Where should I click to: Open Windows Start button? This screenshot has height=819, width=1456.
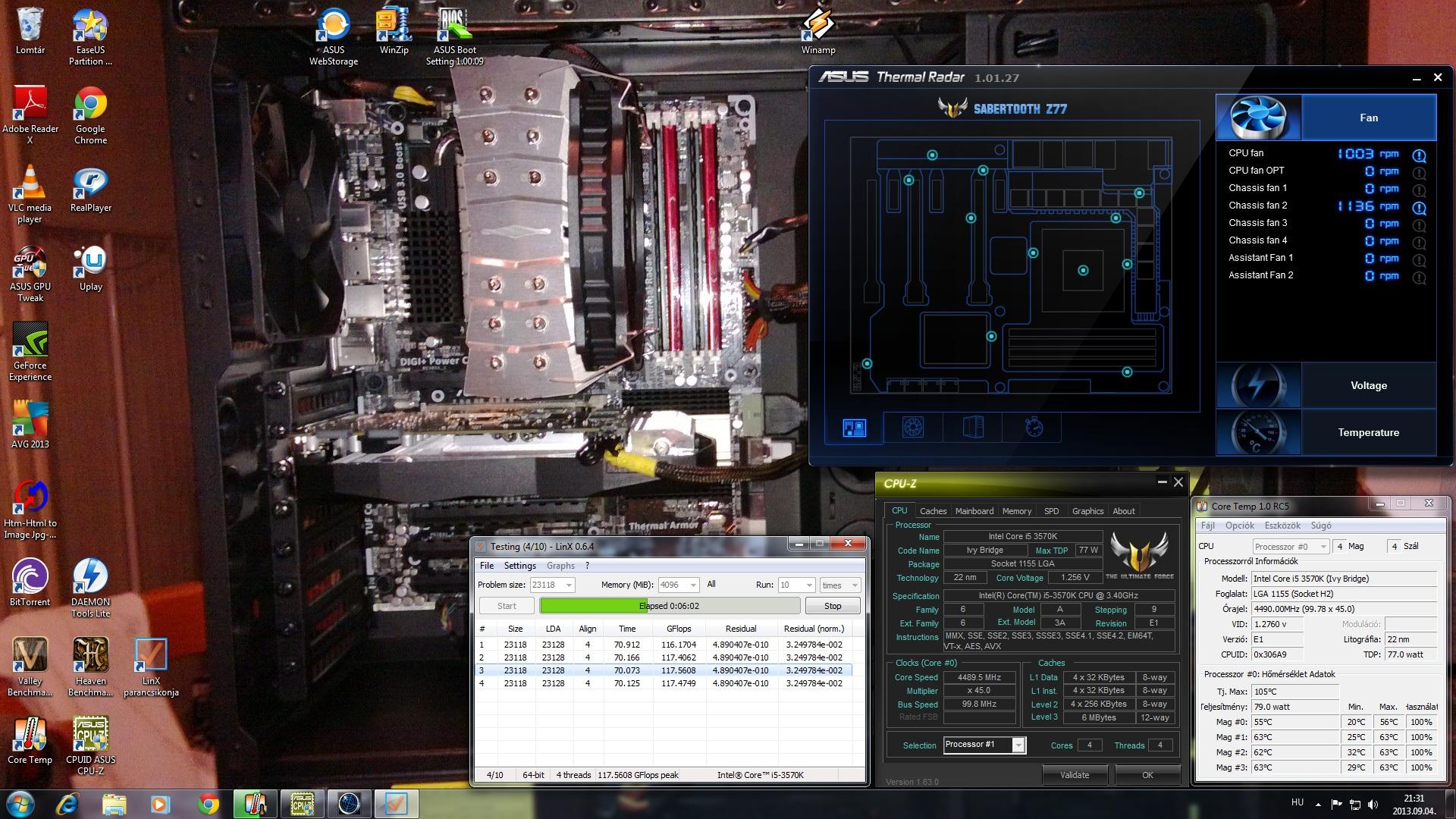20,804
